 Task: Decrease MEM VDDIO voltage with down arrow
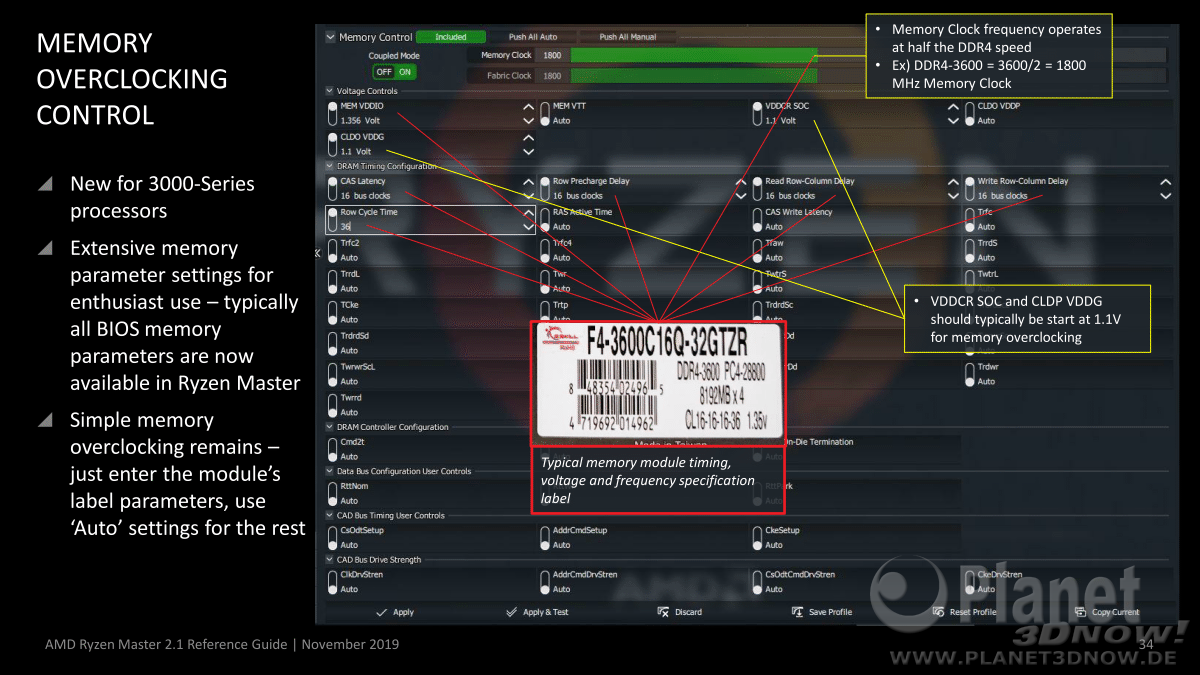[x=529, y=120]
